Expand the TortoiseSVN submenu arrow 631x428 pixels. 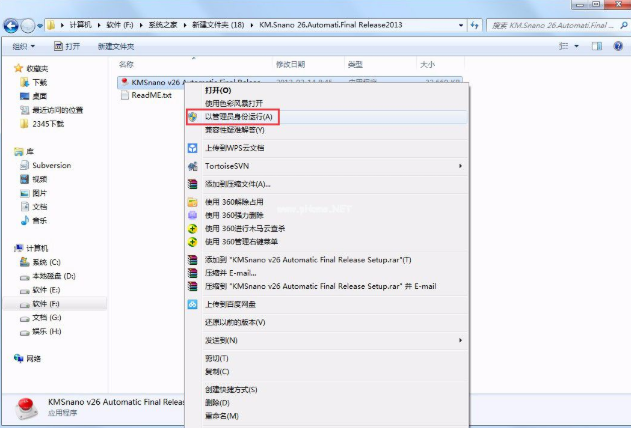click(x=460, y=166)
